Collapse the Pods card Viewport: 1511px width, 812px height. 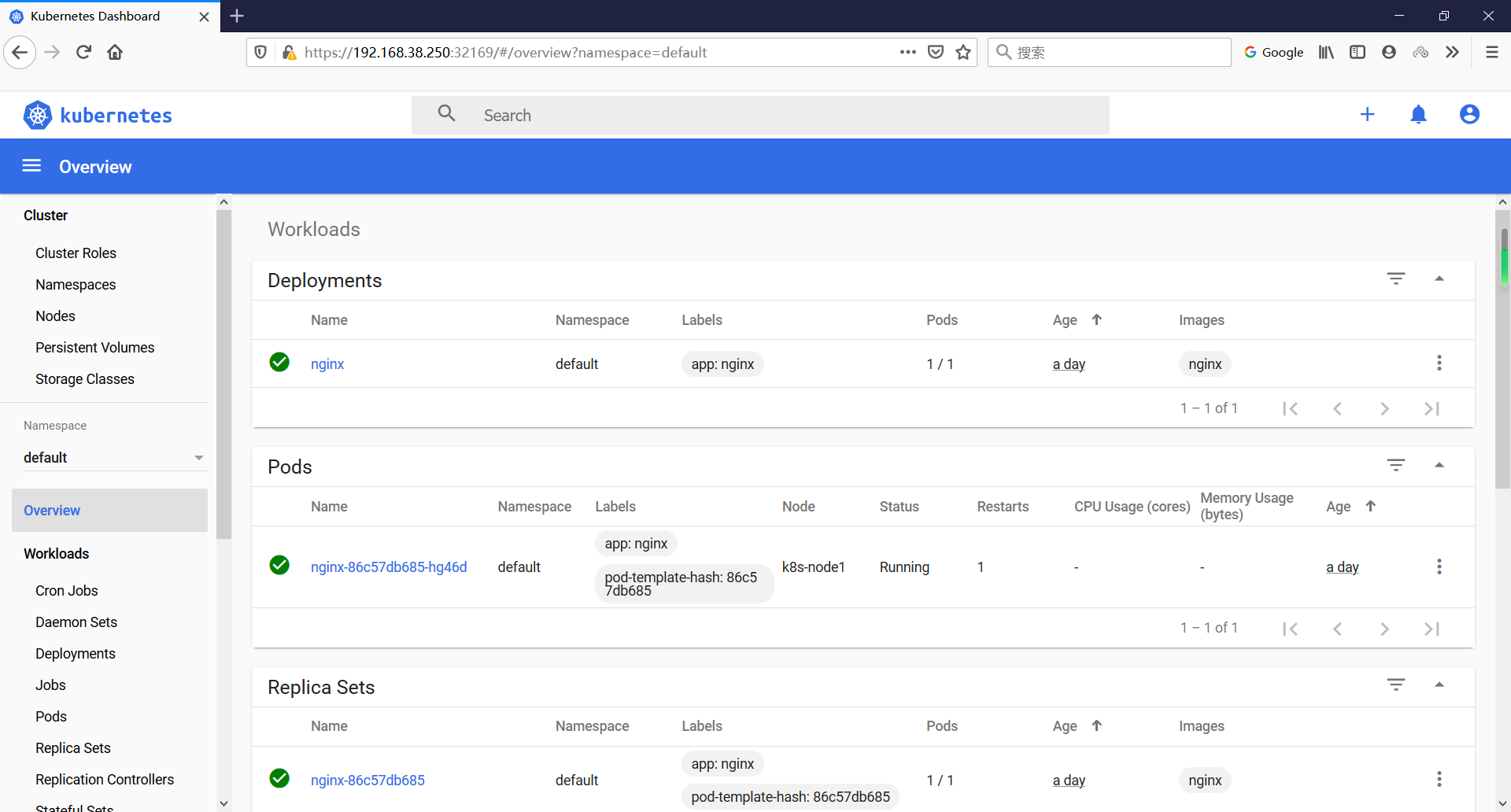[1439, 465]
